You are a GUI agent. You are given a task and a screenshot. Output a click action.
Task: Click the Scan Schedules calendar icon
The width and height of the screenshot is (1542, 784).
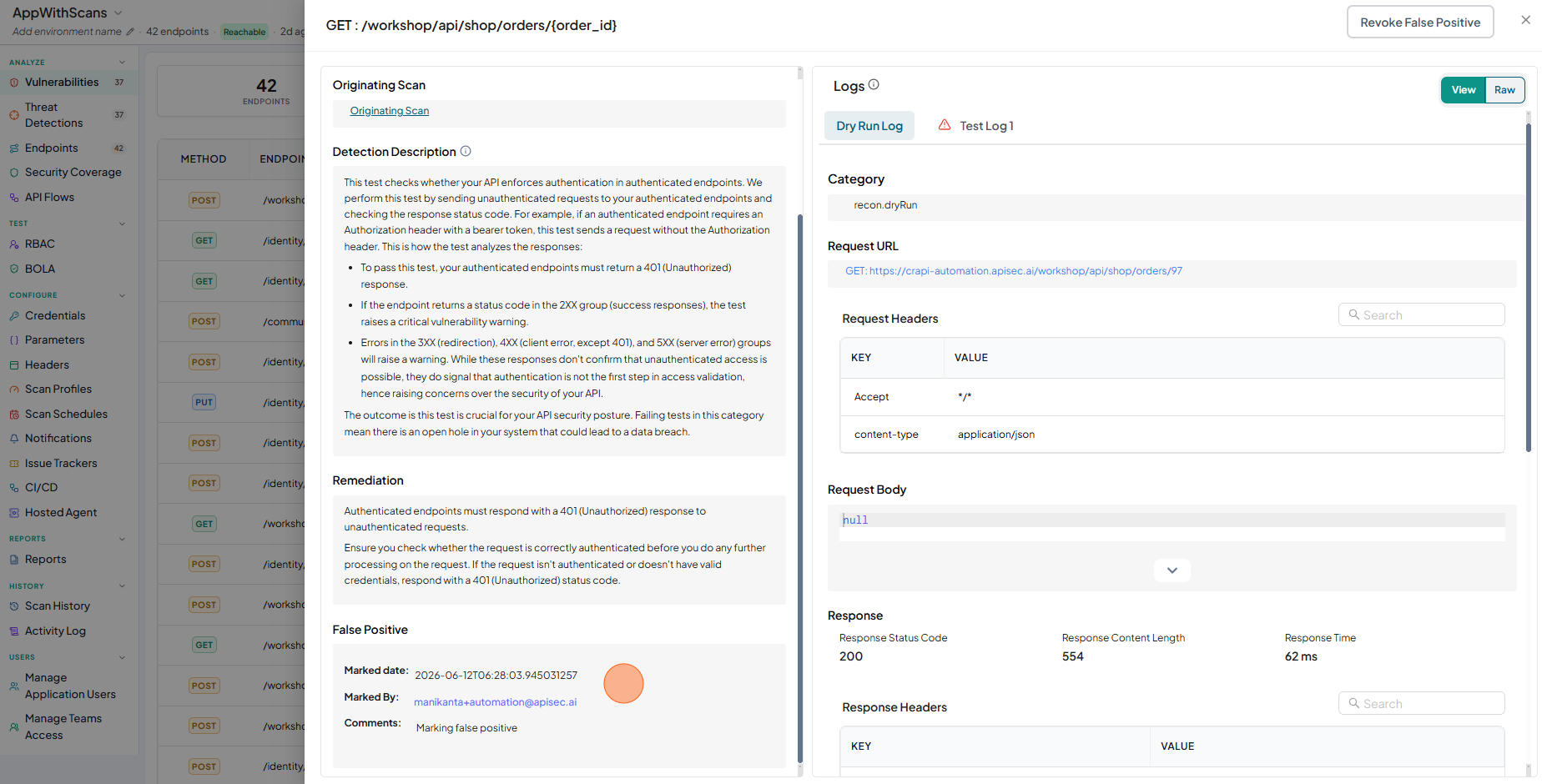click(14, 415)
